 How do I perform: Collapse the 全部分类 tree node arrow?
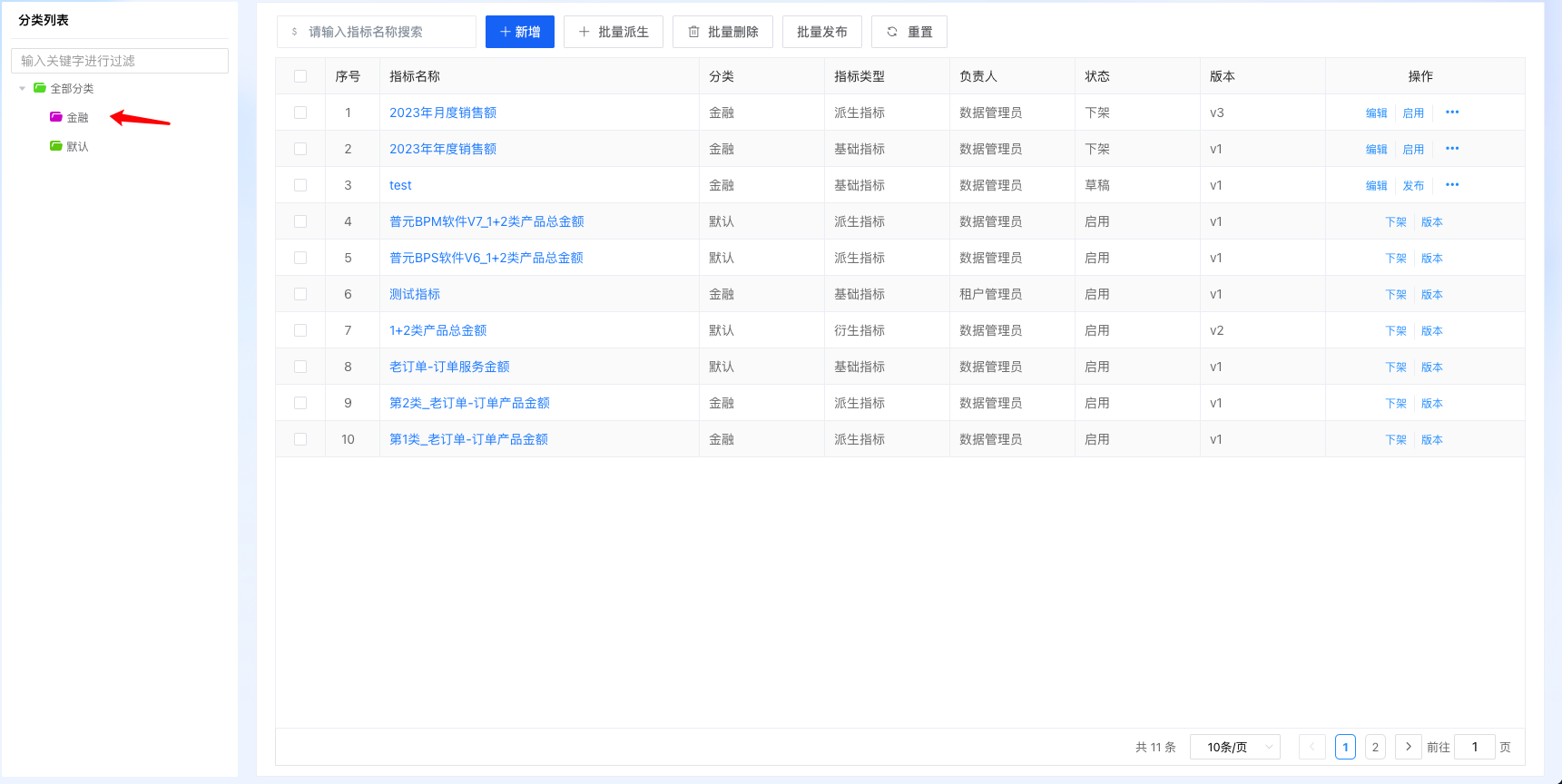click(23, 88)
